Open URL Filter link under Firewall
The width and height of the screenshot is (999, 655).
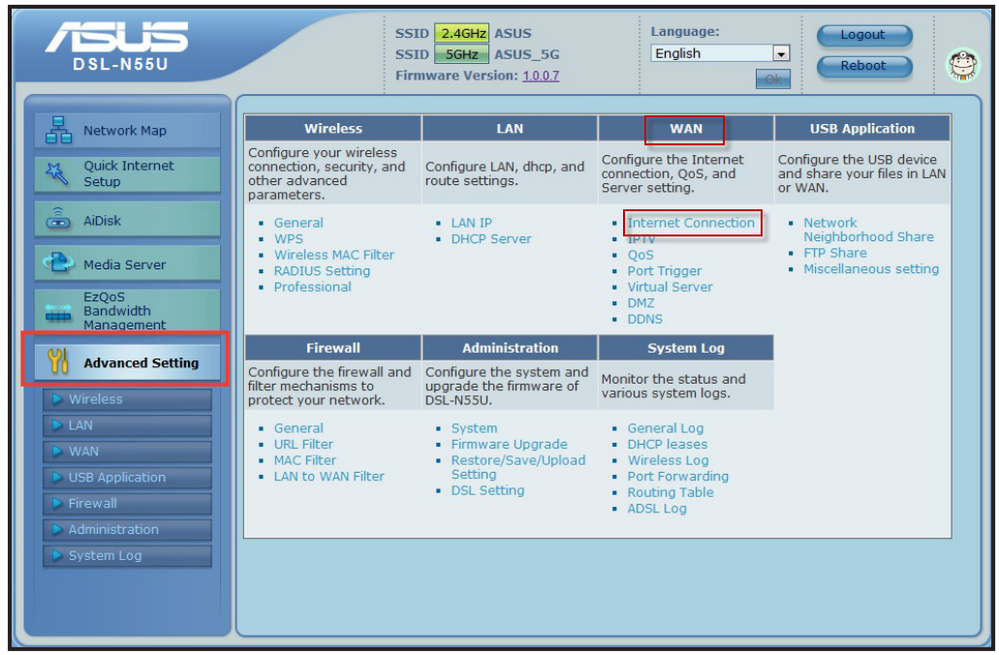pos(303,444)
